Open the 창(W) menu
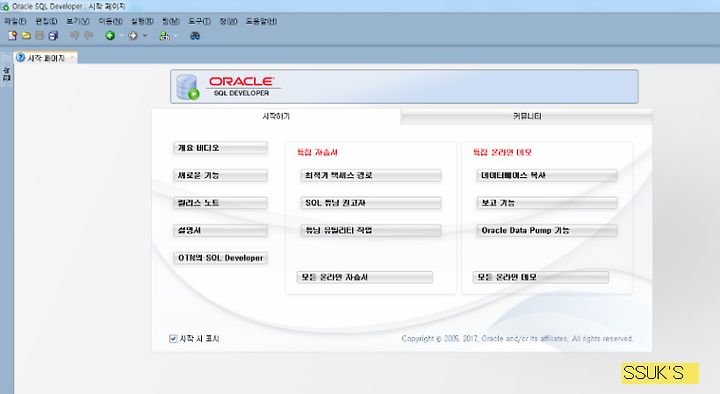Image resolution: width=720 pixels, height=394 pixels. [x=228, y=21]
